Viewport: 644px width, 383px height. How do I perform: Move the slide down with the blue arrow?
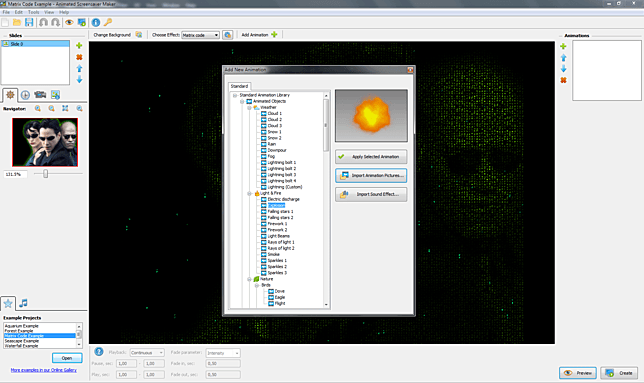(79, 79)
